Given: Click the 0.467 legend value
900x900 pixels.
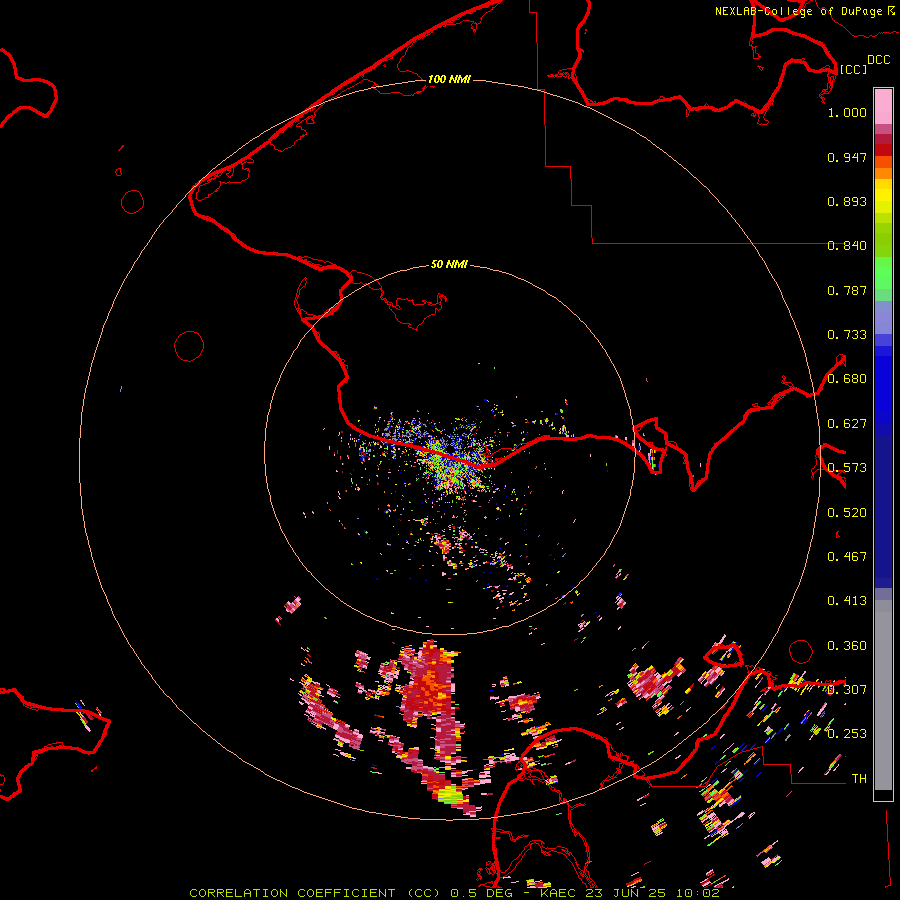Looking at the screenshot, I should (x=847, y=557).
